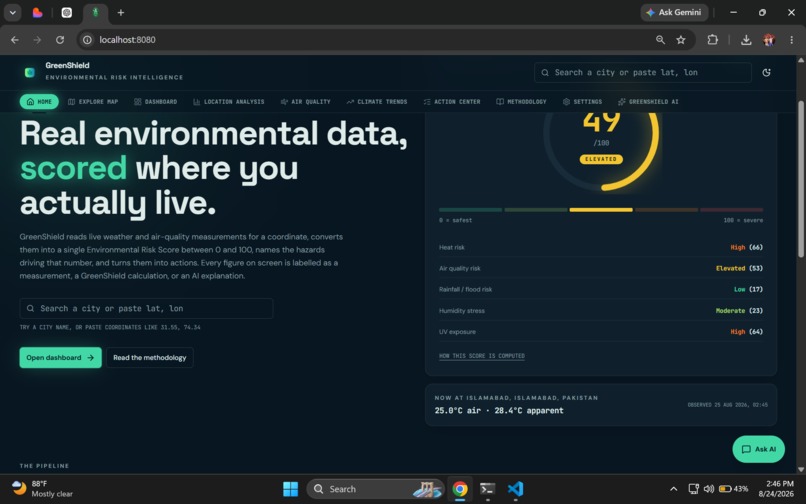Open the zoom magnifier icon in address bar
The image size is (806, 504).
click(661, 40)
